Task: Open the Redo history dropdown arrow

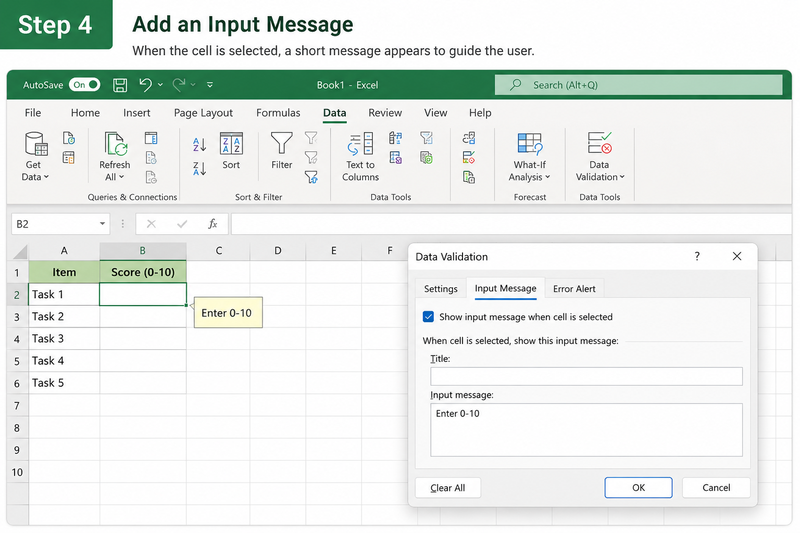Action: click(x=193, y=85)
